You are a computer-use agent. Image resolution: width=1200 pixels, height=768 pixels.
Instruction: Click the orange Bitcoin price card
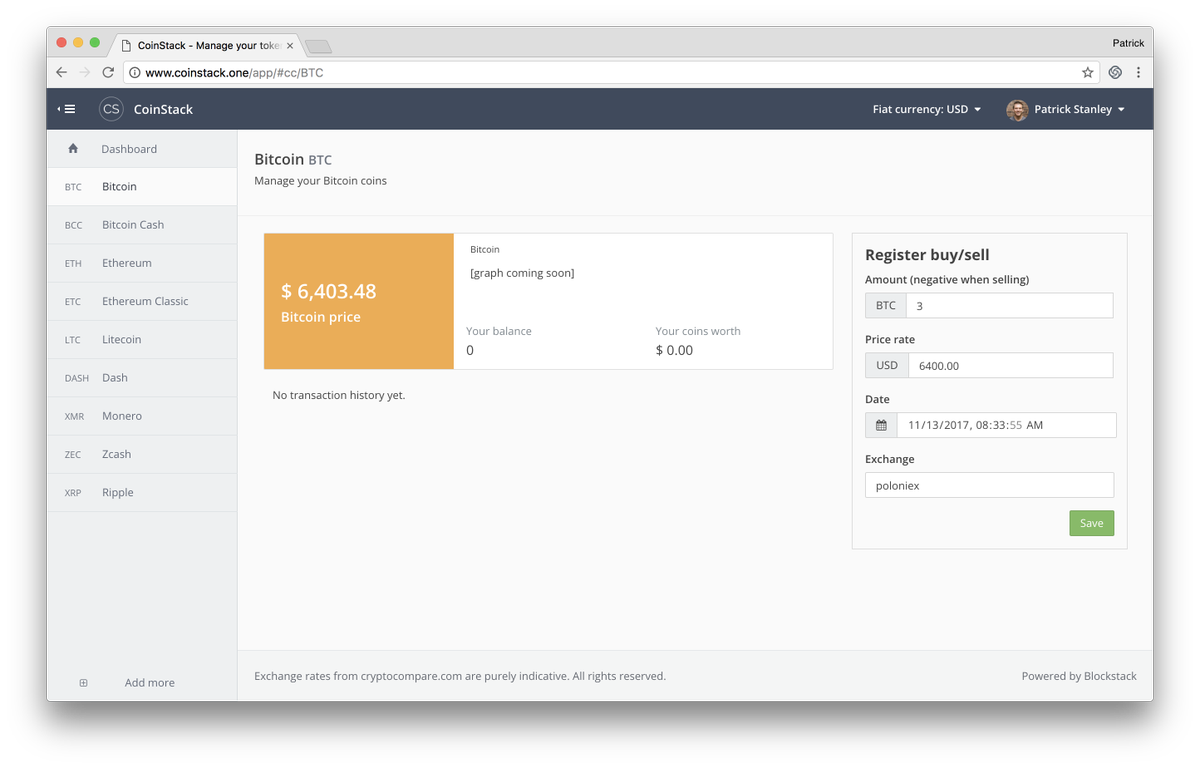click(x=359, y=301)
